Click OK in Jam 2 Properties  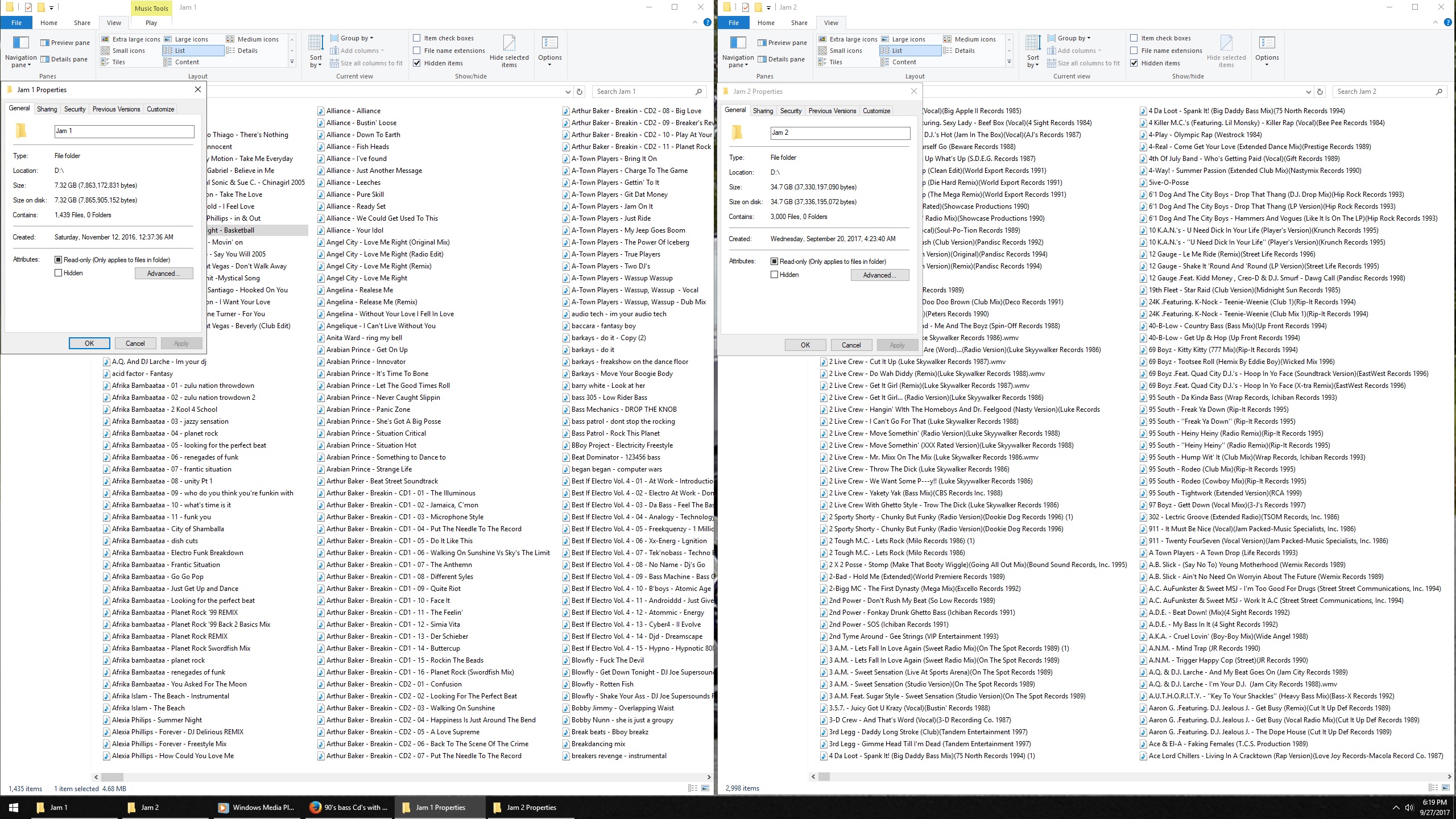(805, 345)
